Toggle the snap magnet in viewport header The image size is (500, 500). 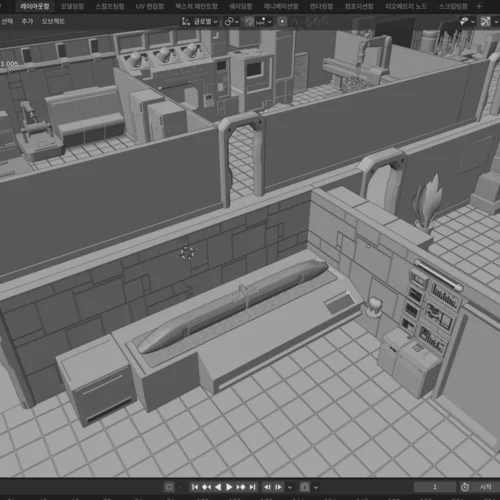(249, 22)
